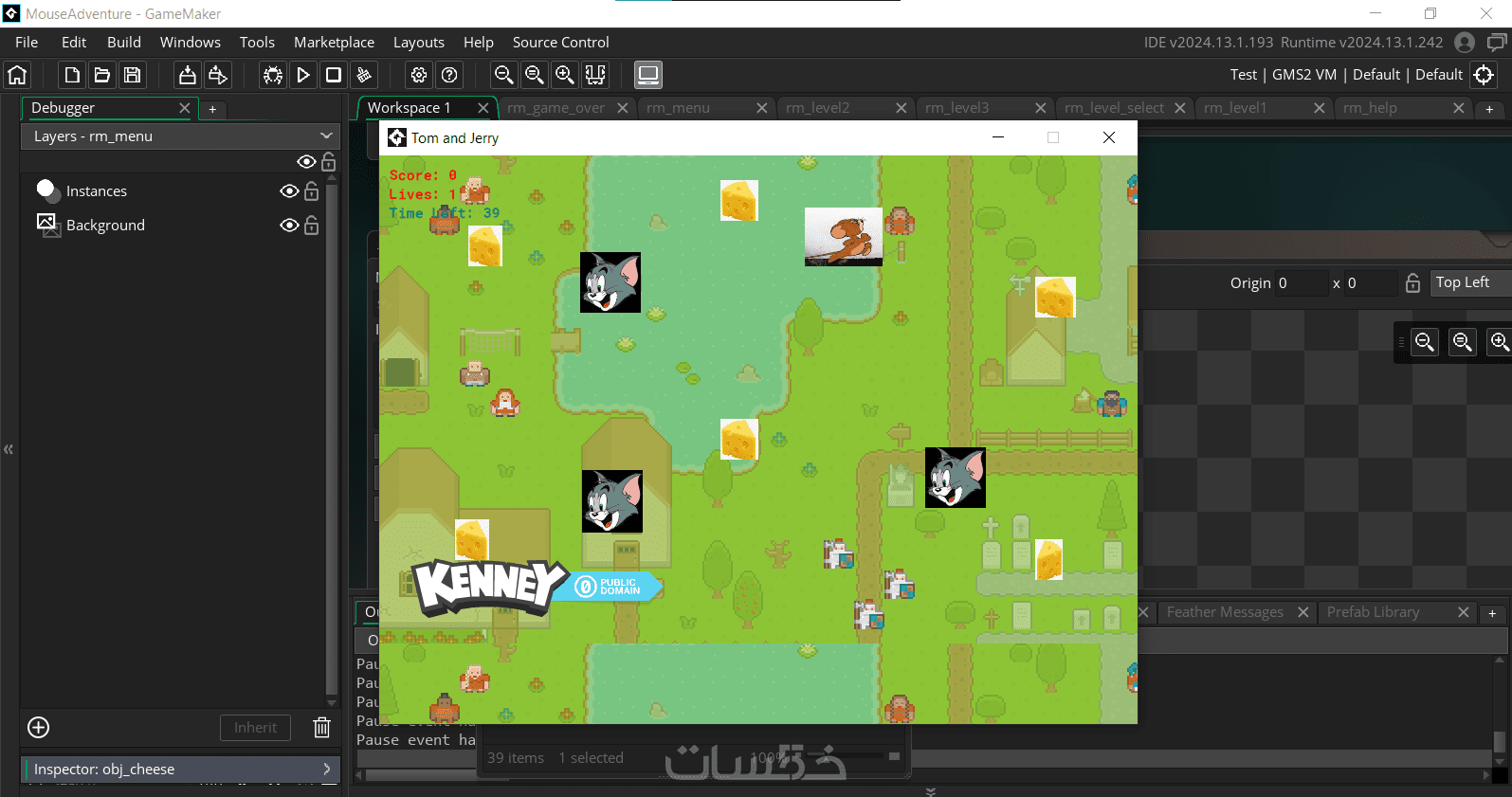Click the create executable export icon
Image resolution: width=1512 pixels, height=797 pixels.
(x=218, y=75)
